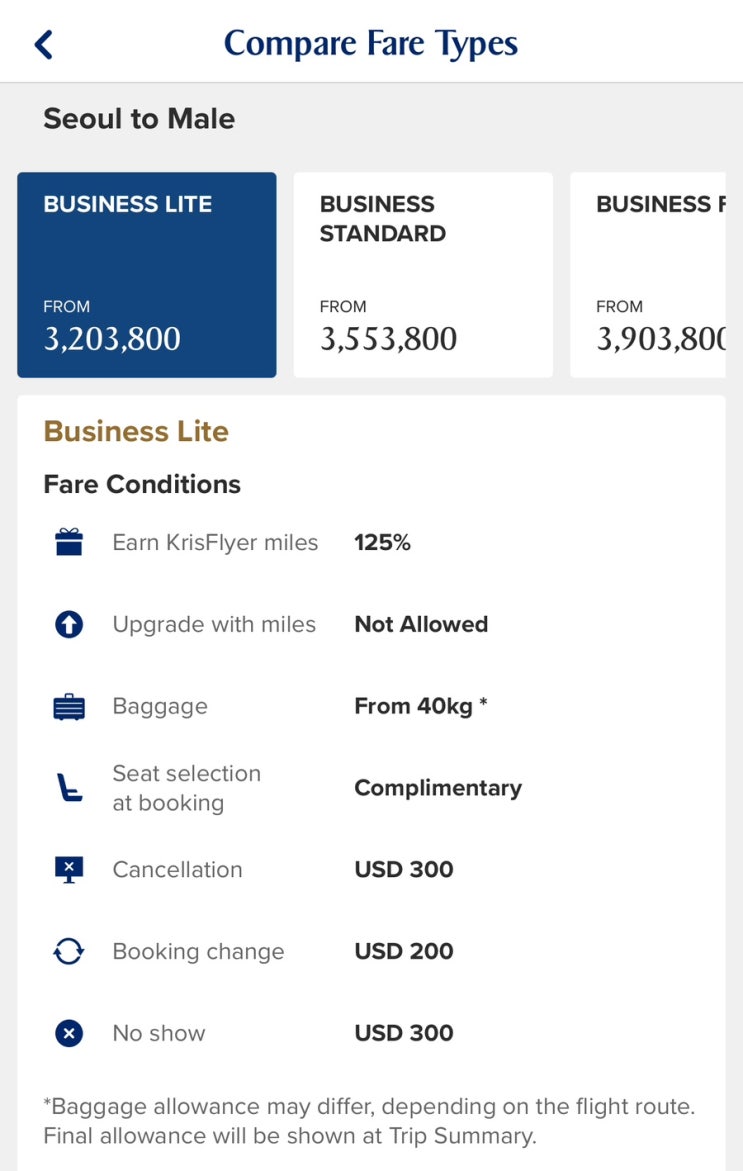Click the cancellation icon

69,870
